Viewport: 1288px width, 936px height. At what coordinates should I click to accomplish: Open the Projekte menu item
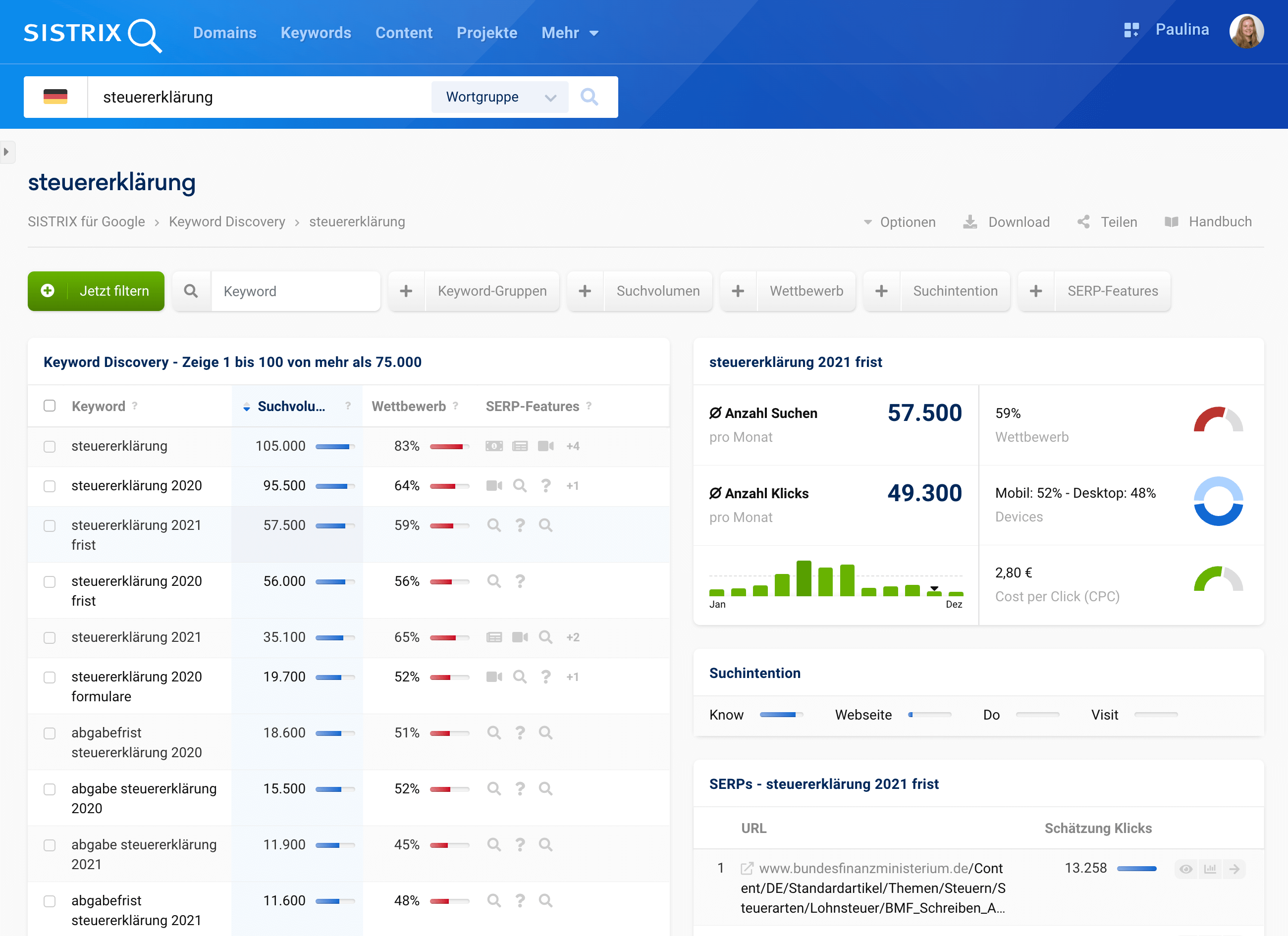coord(486,33)
